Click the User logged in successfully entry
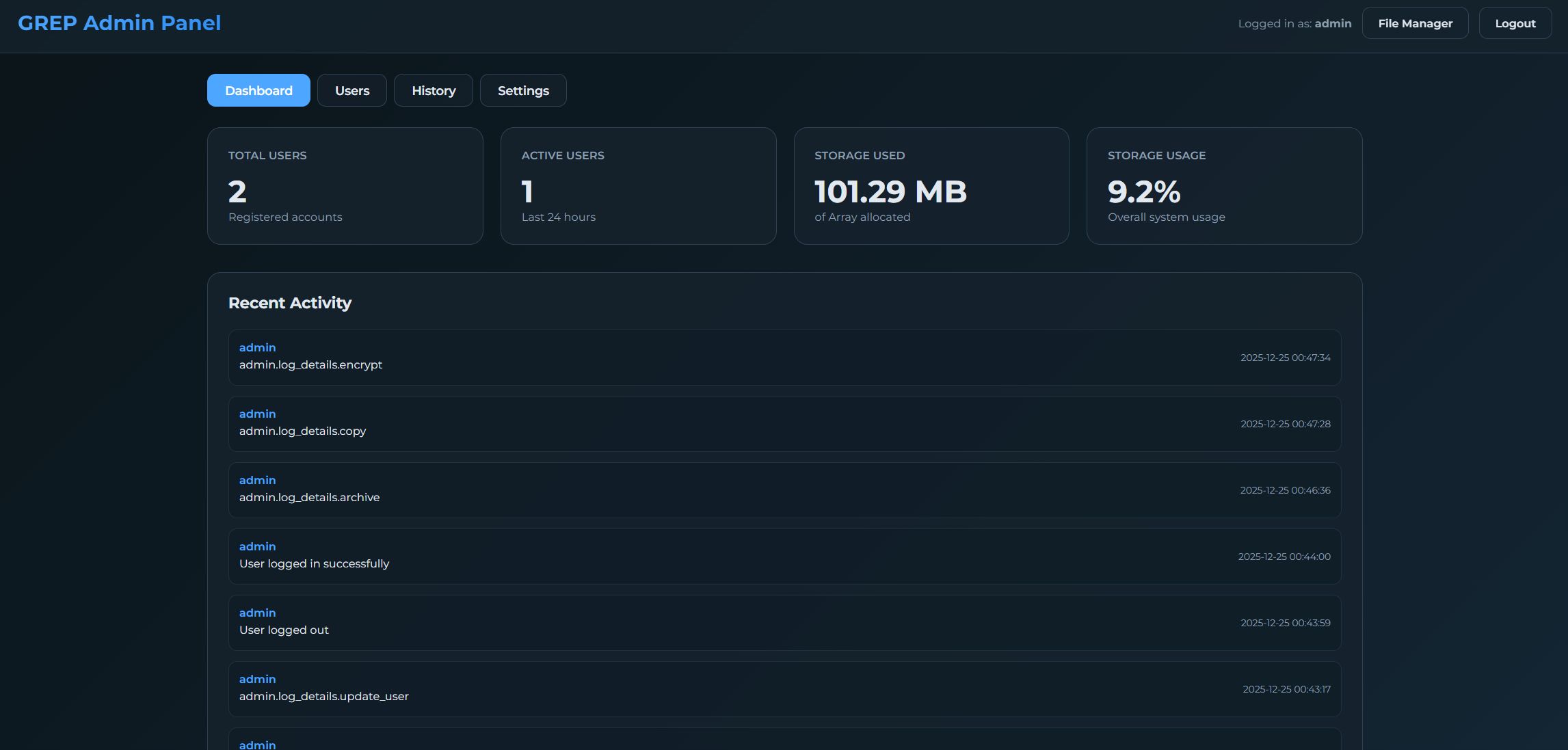This screenshot has height=750, width=1568. click(x=784, y=557)
